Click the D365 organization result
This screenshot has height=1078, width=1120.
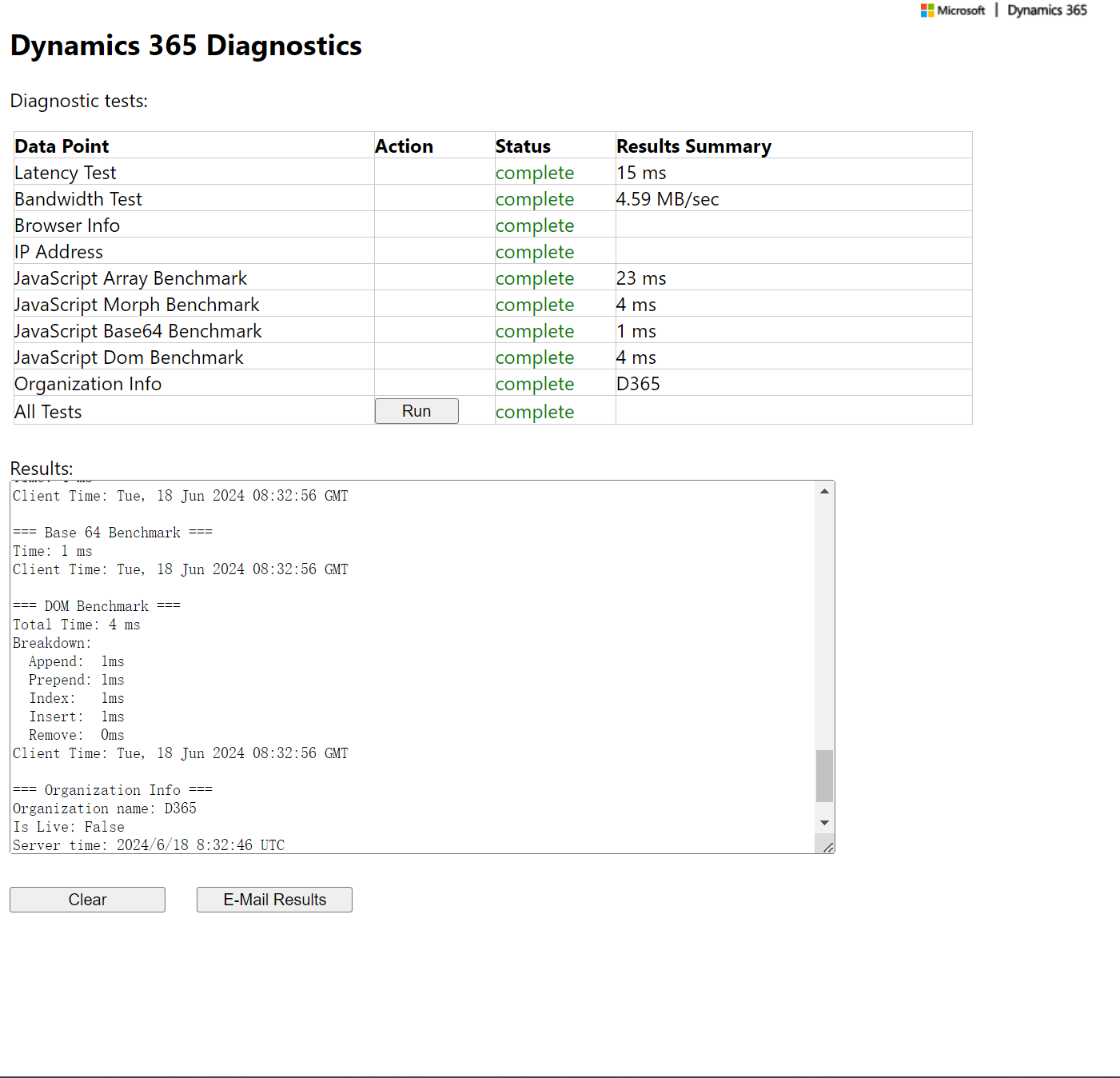tap(638, 384)
